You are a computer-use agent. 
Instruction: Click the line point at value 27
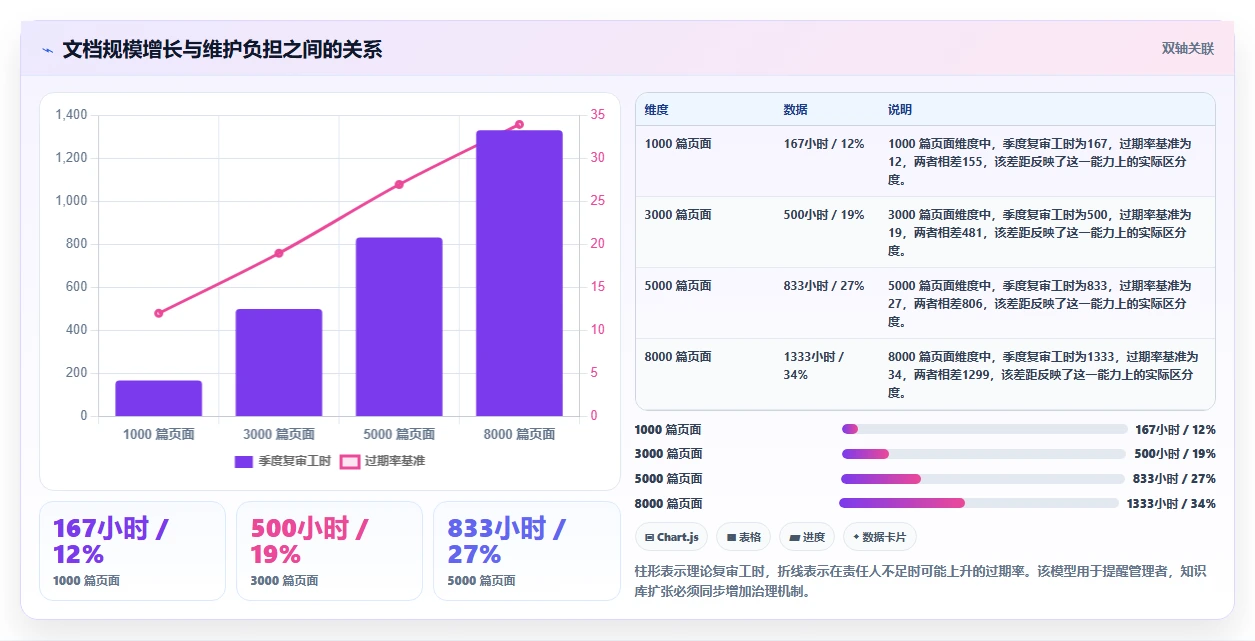coord(399,184)
